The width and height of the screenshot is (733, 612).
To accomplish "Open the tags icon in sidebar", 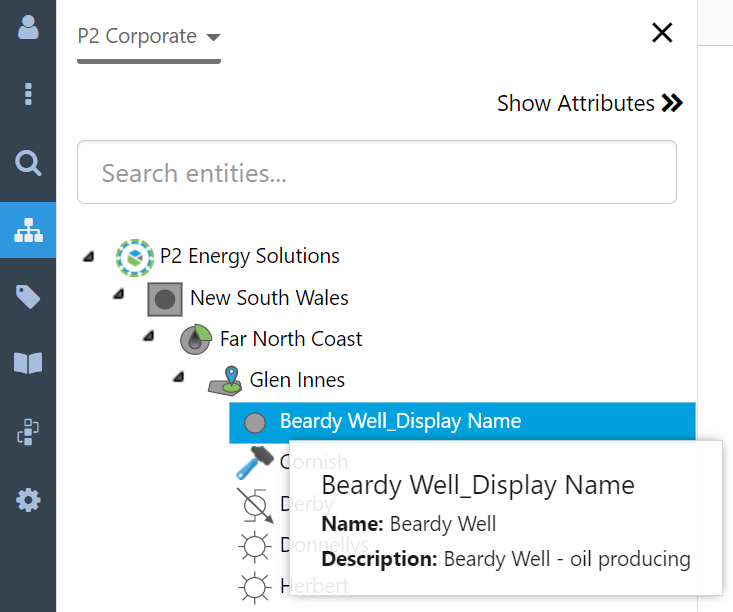I will 28,297.
